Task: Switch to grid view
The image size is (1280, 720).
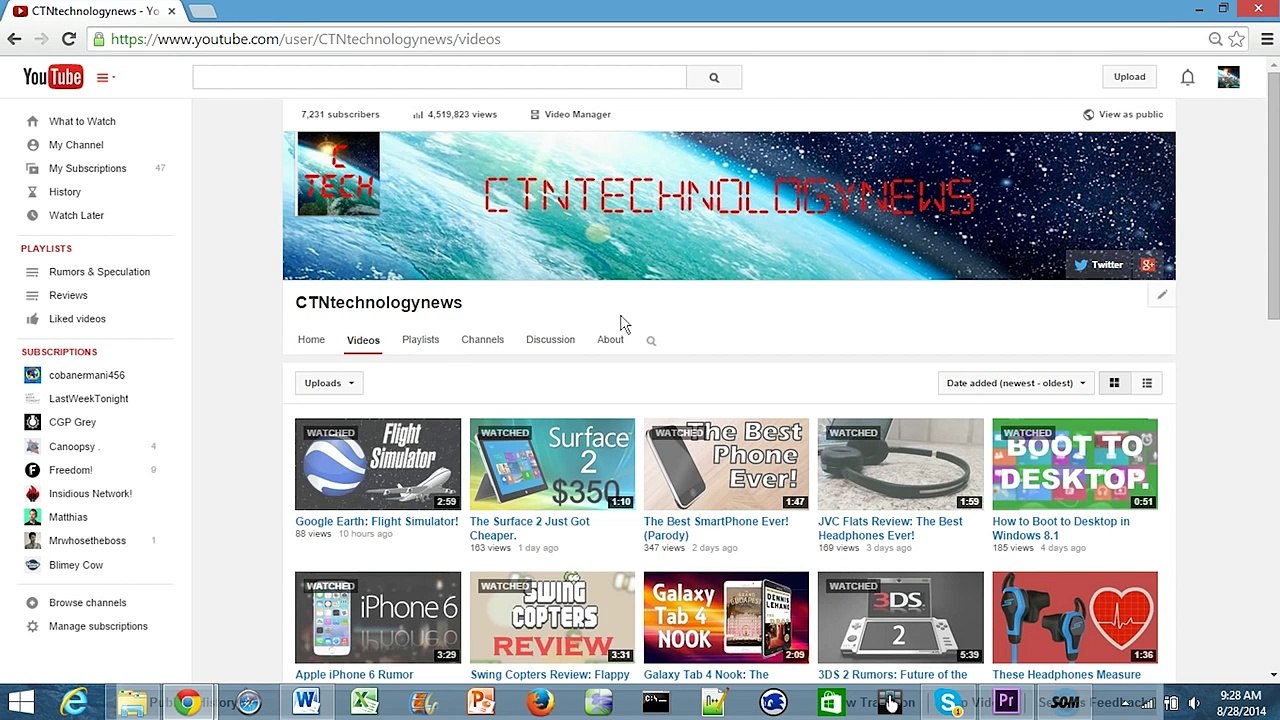Action: 1114,383
